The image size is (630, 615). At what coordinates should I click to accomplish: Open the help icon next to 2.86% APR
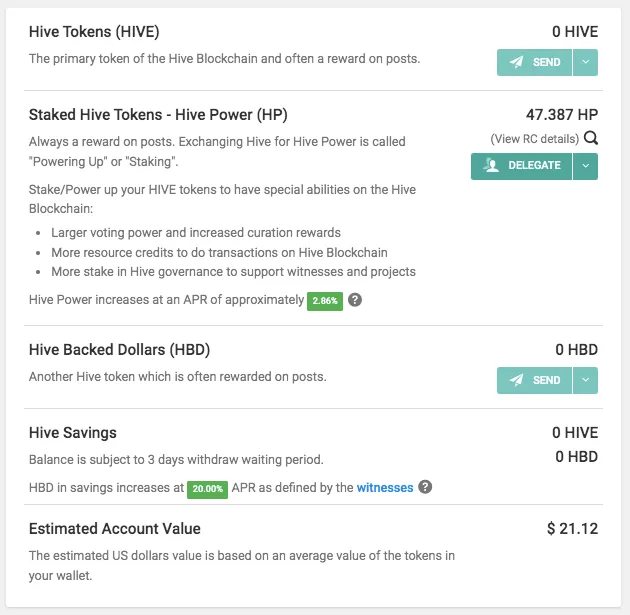pyautogui.click(x=355, y=300)
